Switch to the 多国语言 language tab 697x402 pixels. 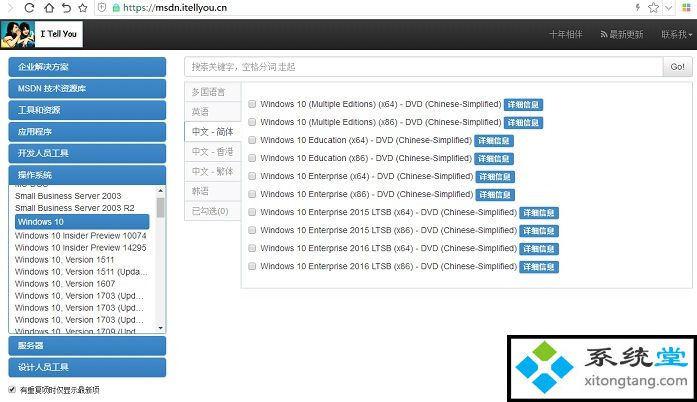pos(213,92)
